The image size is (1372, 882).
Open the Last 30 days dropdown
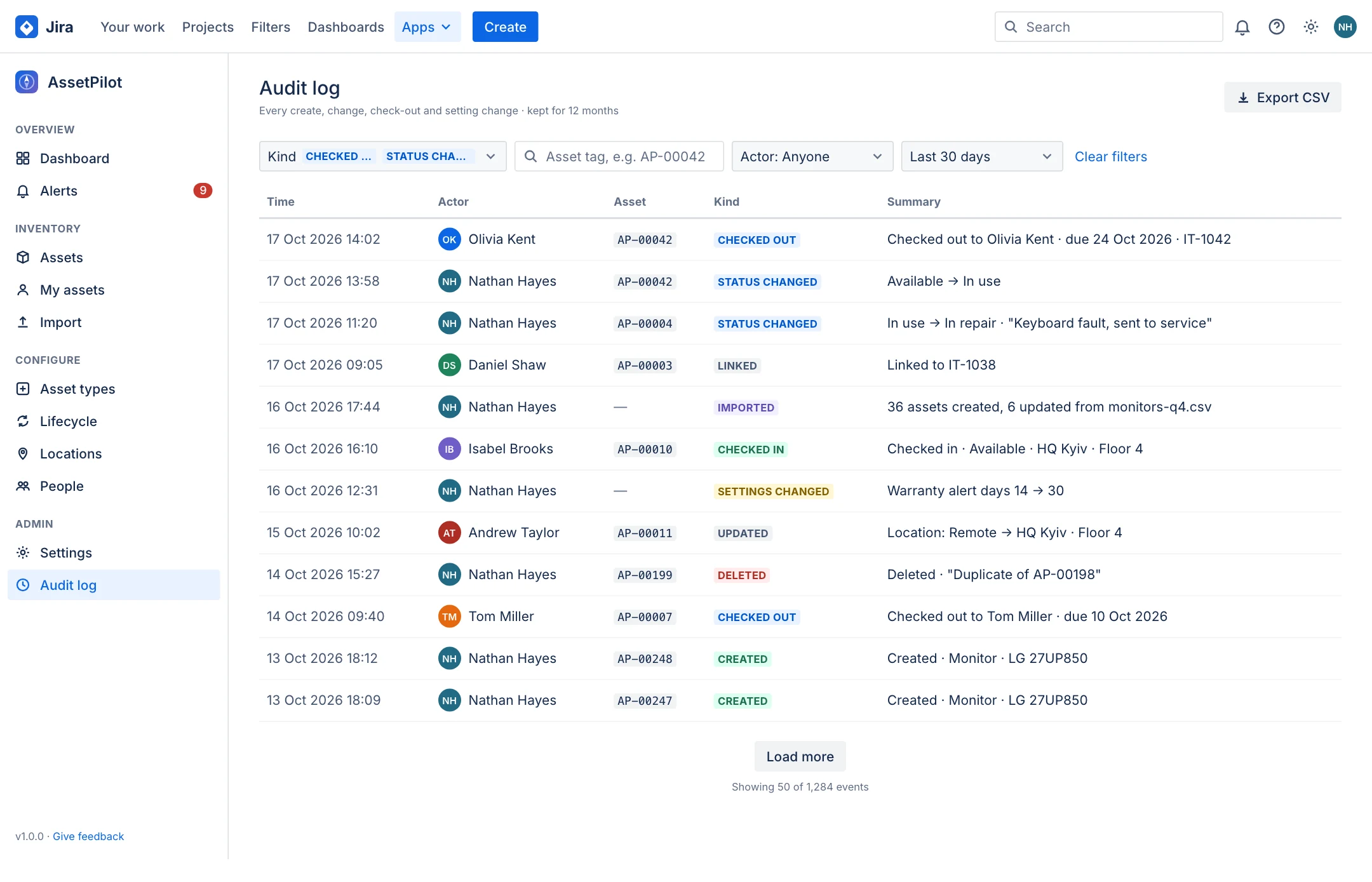click(x=982, y=156)
